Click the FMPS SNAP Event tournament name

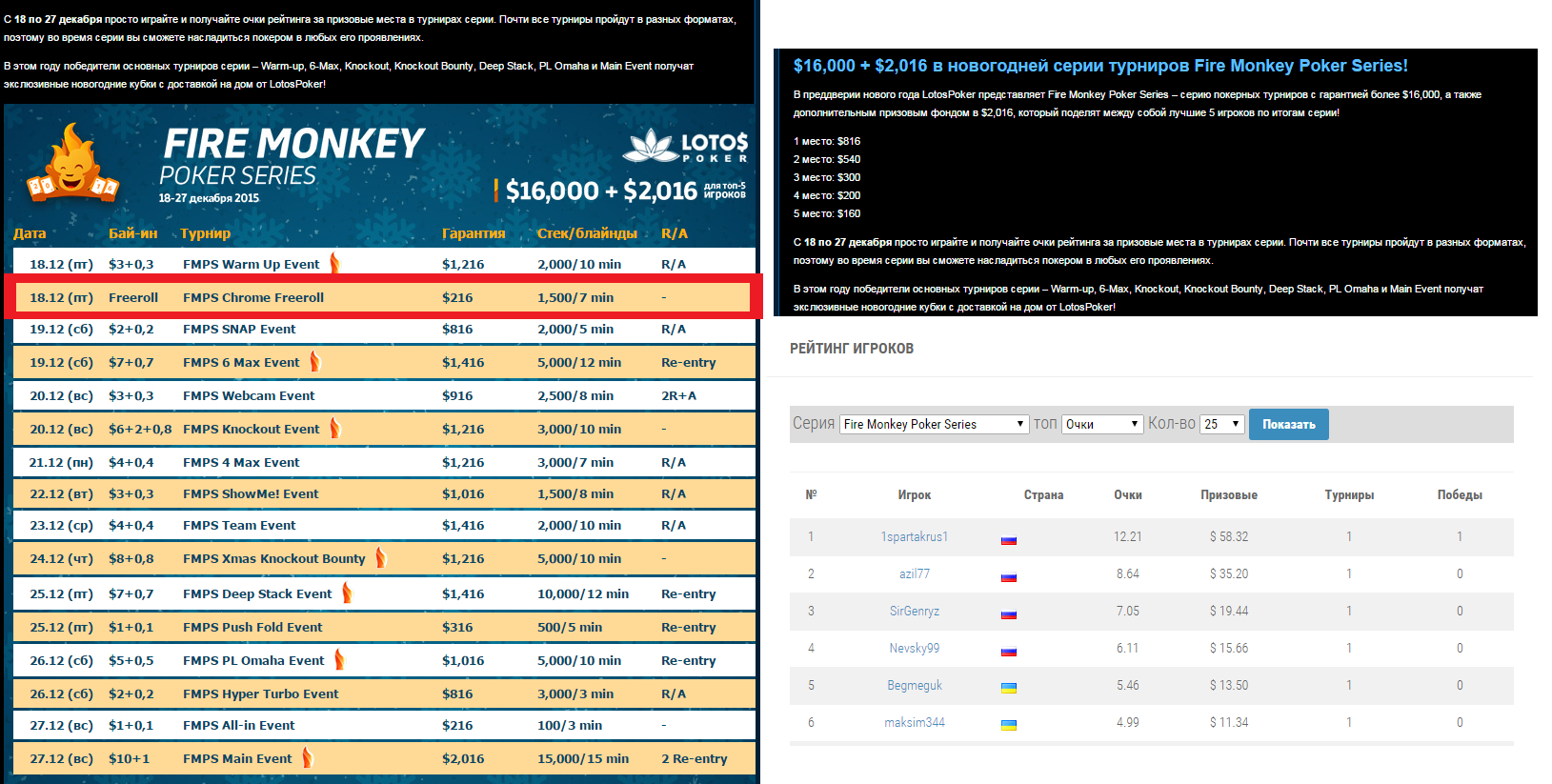239,329
